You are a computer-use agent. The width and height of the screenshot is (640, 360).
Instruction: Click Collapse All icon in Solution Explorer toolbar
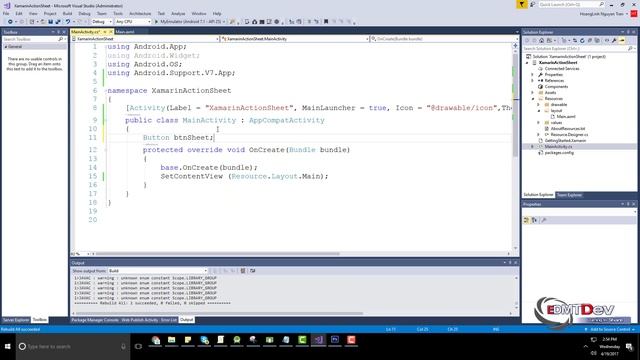pos(590,40)
